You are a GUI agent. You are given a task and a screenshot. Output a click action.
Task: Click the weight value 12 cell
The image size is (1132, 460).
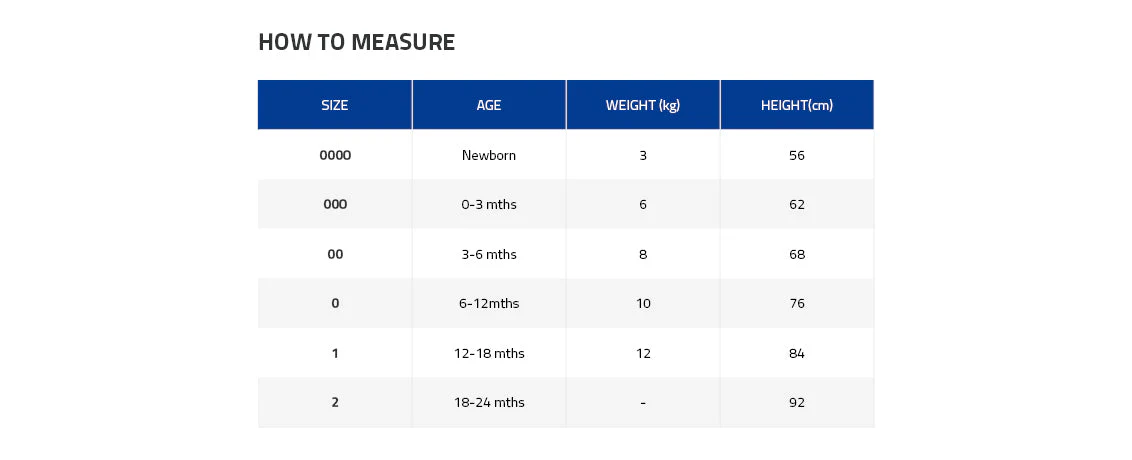point(643,353)
